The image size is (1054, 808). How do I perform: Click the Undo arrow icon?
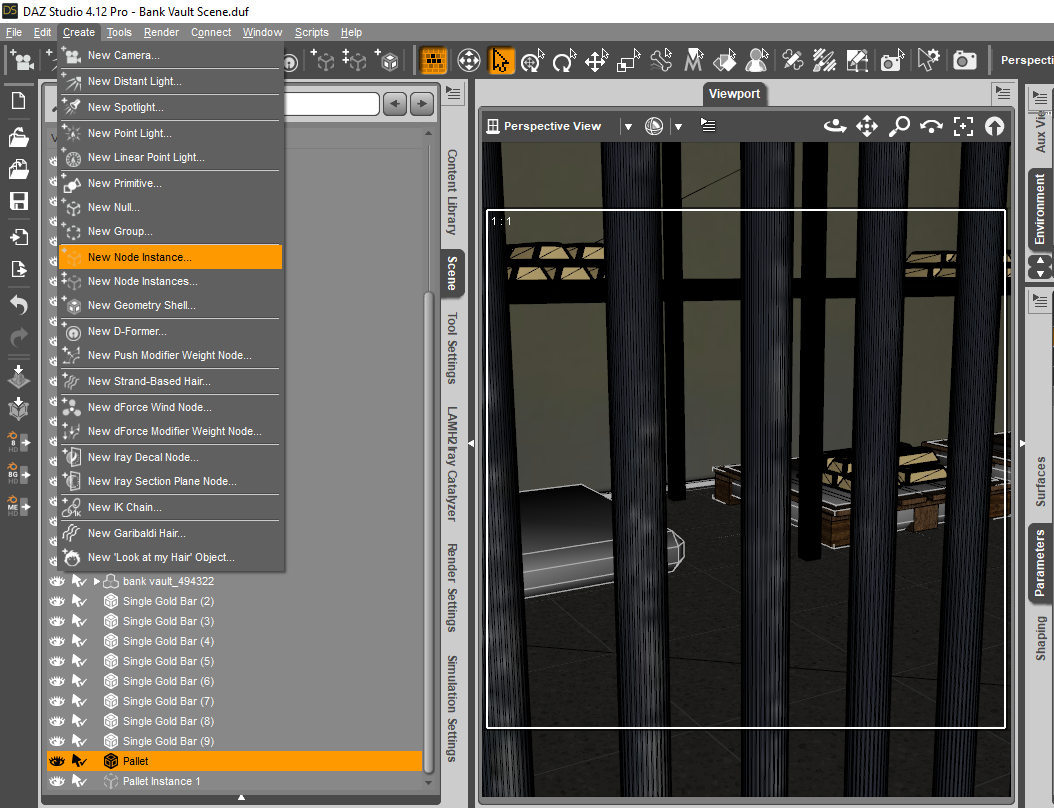coord(18,305)
